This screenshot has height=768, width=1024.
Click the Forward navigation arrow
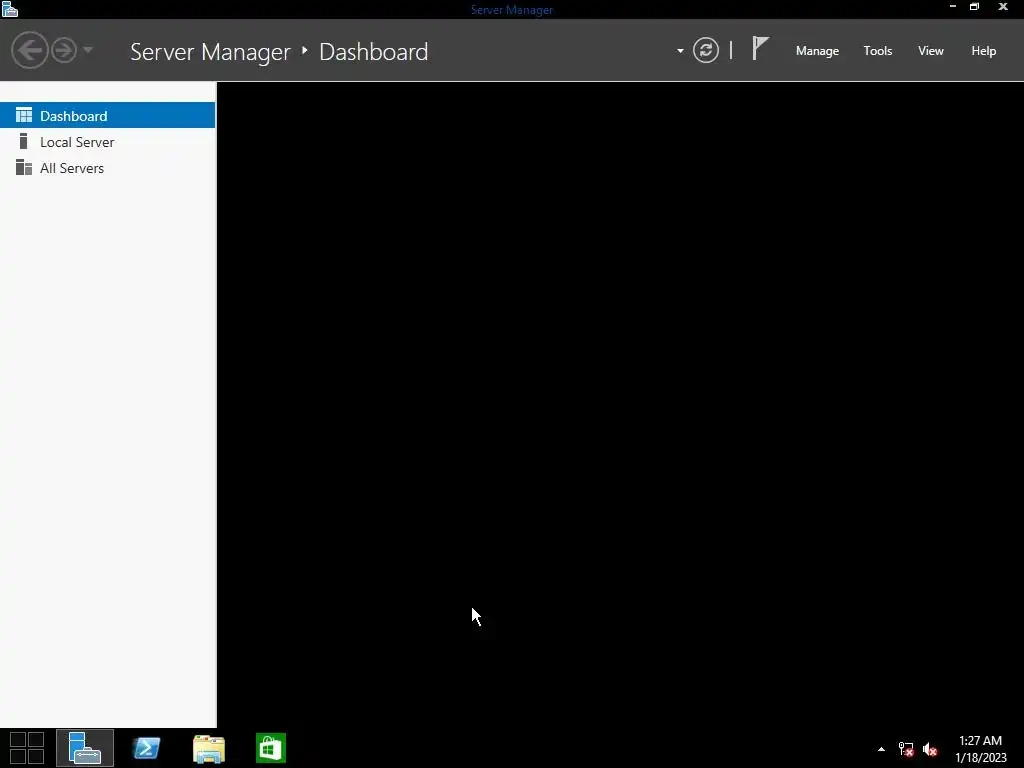pyautogui.click(x=64, y=50)
